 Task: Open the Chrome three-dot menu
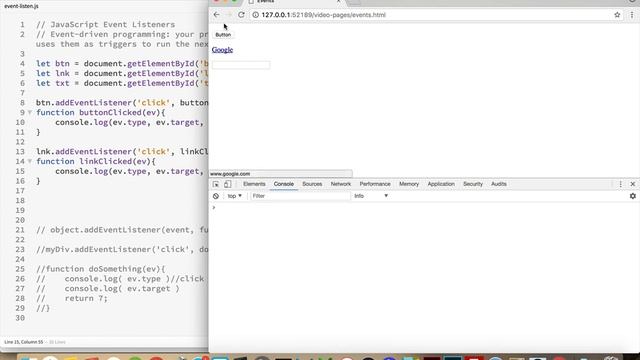click(x=632, y=15)
